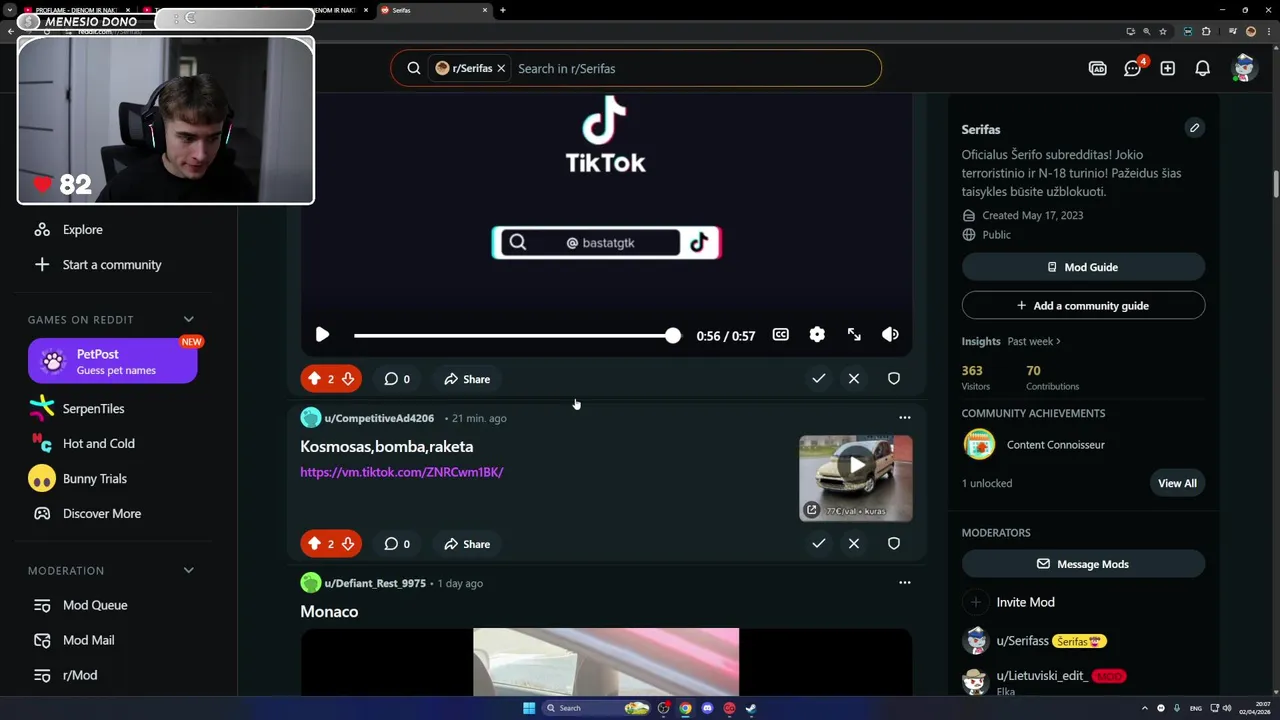Open comments on the Kosmosas,bomba,raketa post

397,544
